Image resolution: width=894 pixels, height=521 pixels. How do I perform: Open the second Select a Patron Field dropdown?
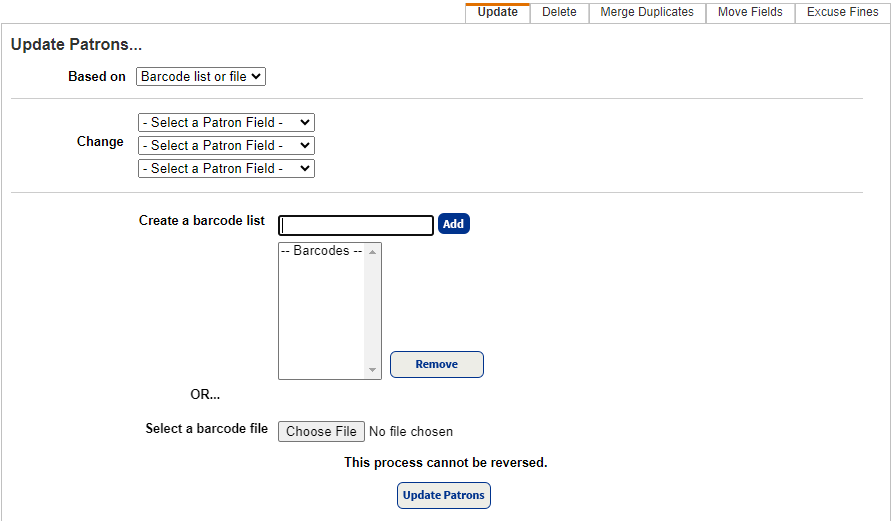tap(226, 146)
